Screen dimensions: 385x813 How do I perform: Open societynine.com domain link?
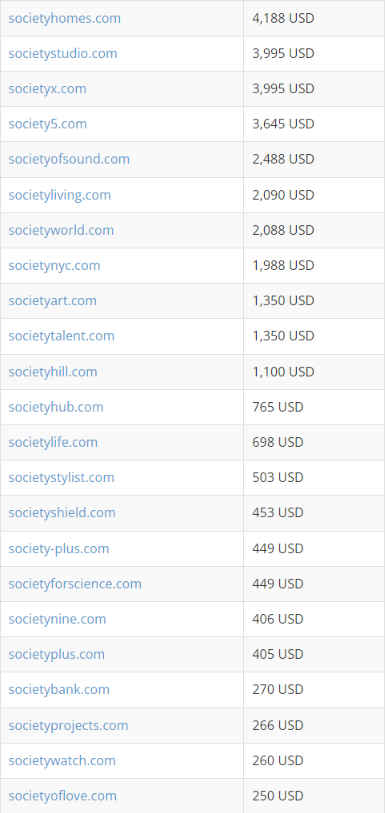(x=57, y=620)
